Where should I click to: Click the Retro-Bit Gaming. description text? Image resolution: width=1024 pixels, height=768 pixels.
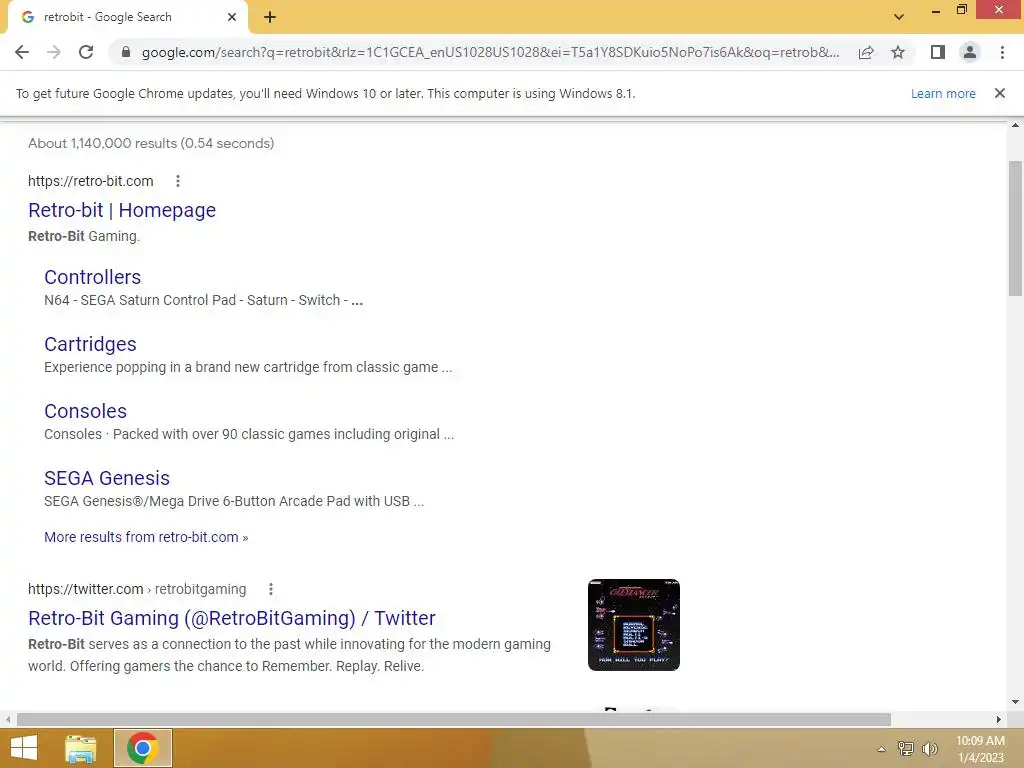(84, 236)
